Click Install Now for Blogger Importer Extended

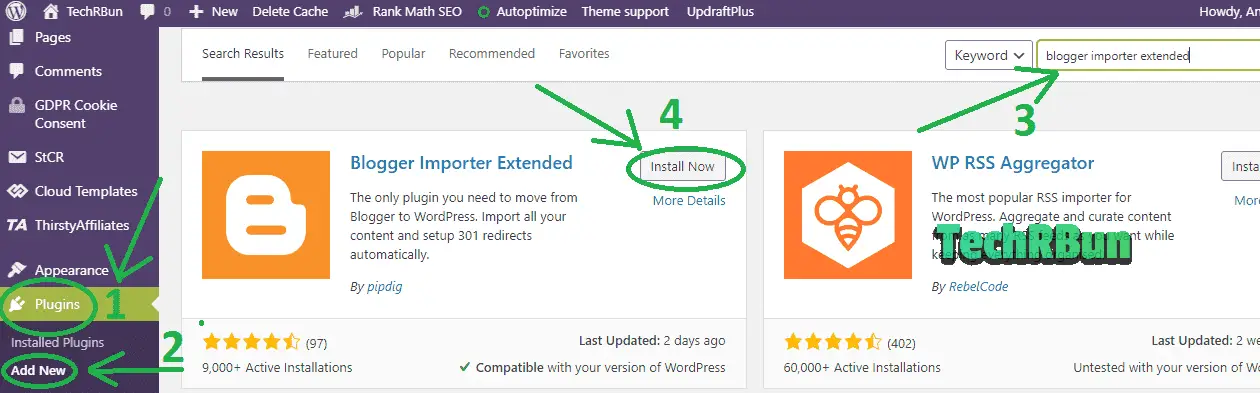click(x=683, y=167)
